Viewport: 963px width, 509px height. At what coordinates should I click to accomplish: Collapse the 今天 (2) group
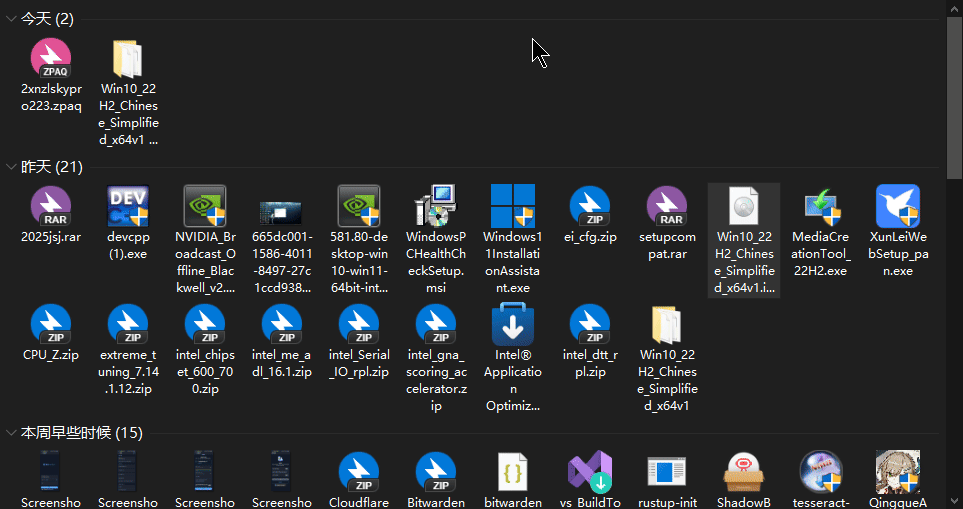click(12, 20)
